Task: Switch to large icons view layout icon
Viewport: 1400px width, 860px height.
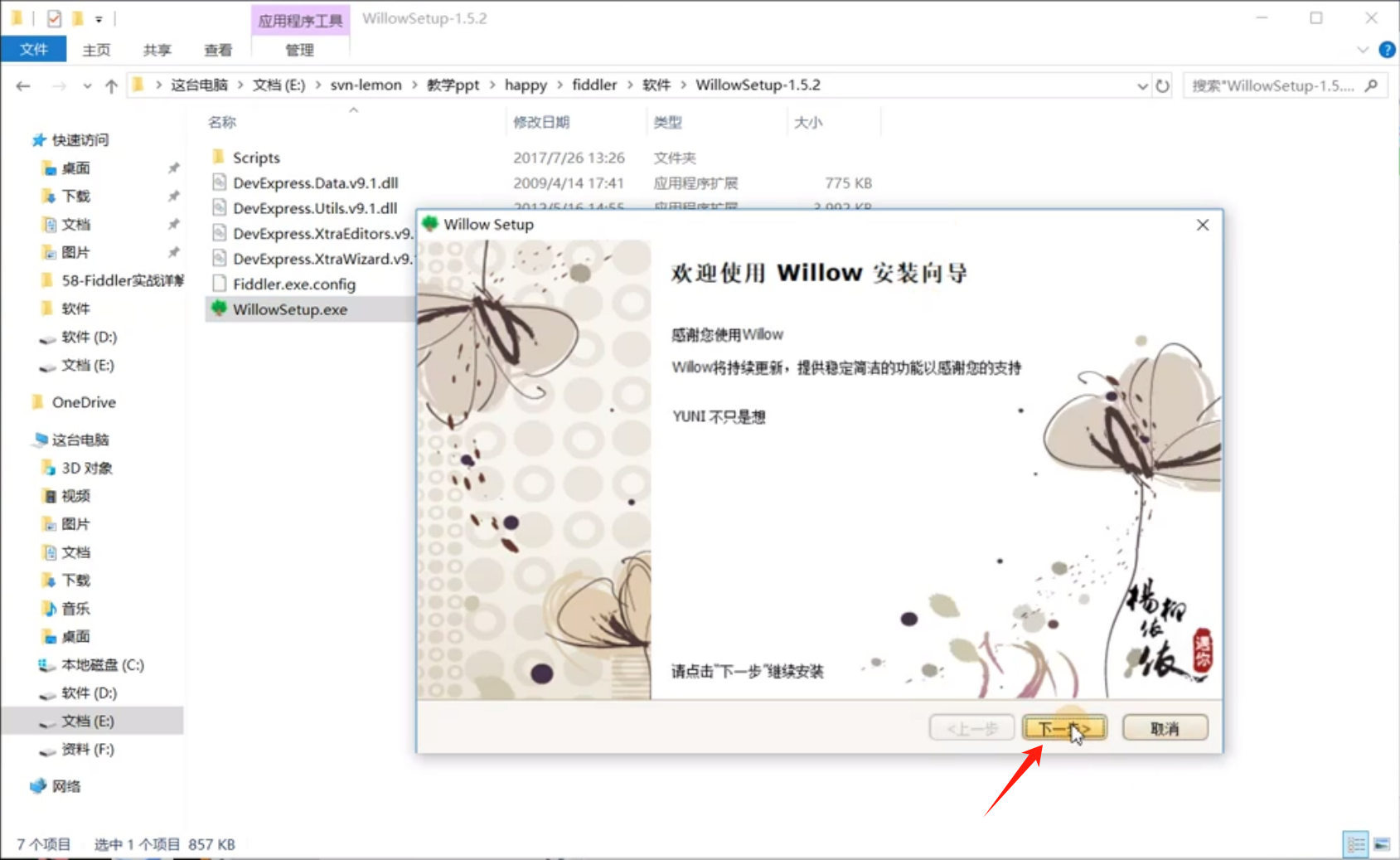Action: [x=1382, y=845]
